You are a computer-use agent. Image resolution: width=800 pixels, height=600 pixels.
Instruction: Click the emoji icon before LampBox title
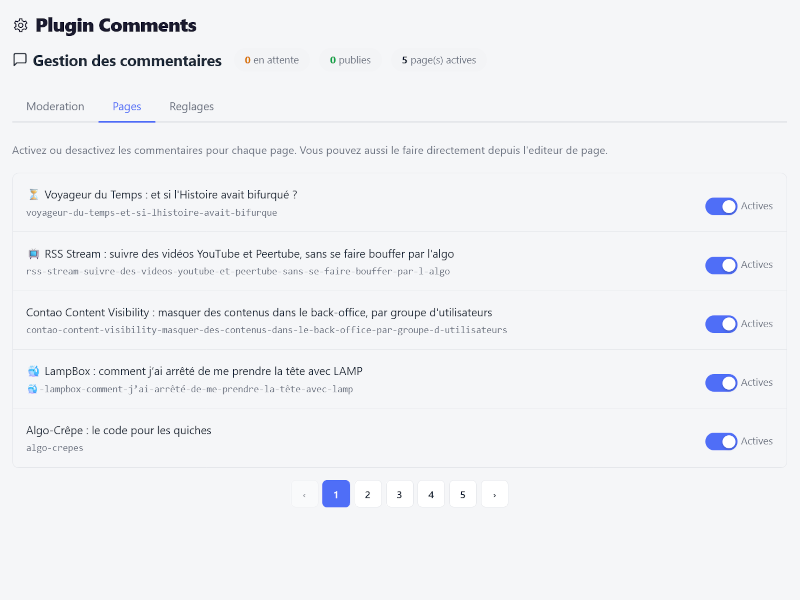click(x=33, y=371)
